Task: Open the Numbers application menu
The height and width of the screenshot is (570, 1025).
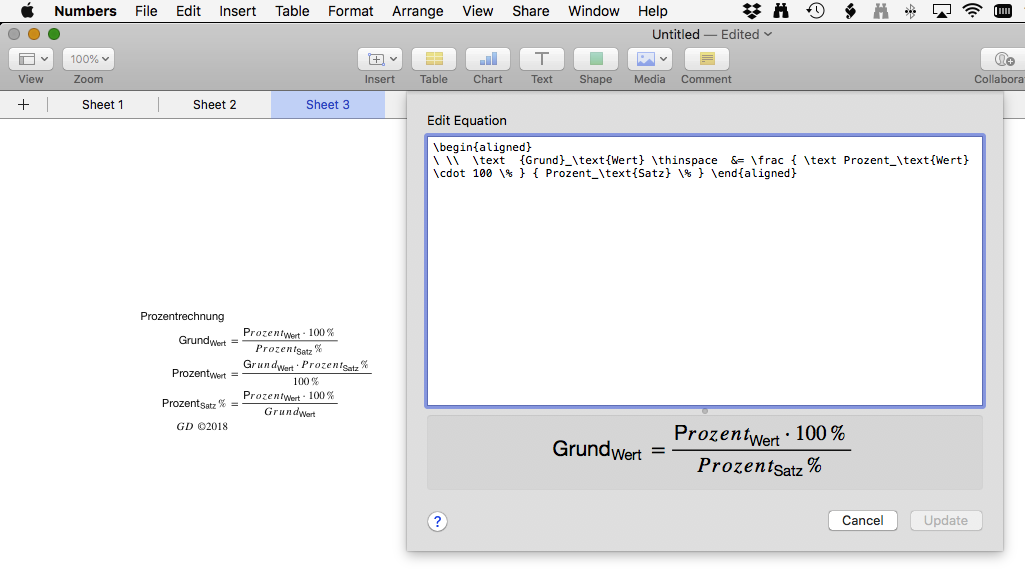Action: coord(85,11)
